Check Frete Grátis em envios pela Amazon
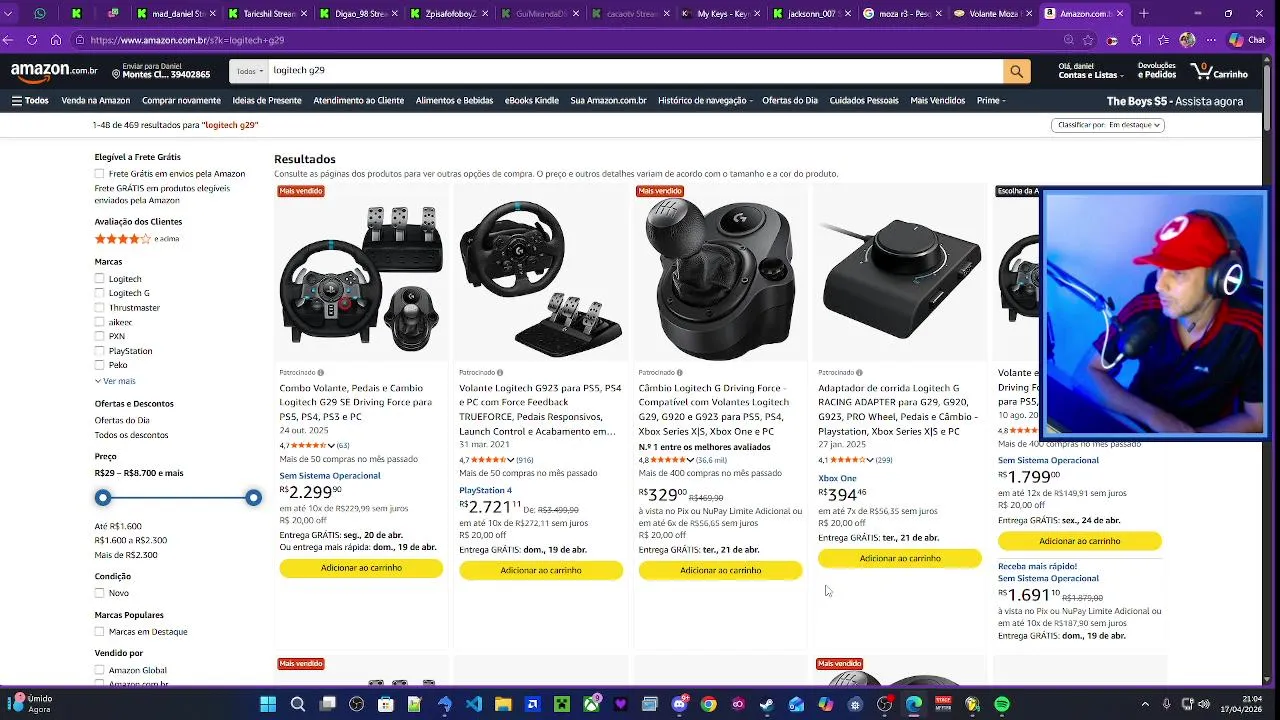Image resolution: width=1280 pixels, height=720 pixels. pos(99,174)
